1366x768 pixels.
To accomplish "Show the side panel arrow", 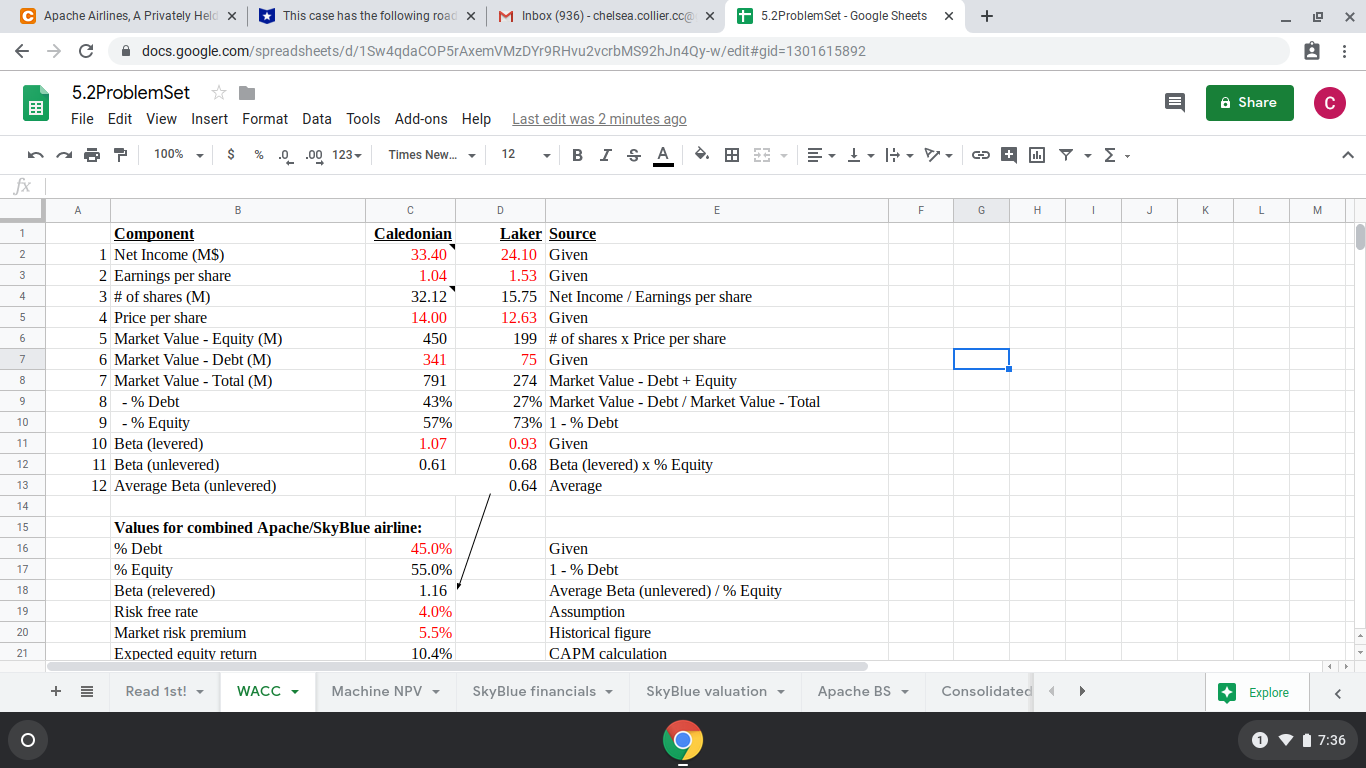I will click(x=1338, y=692).
